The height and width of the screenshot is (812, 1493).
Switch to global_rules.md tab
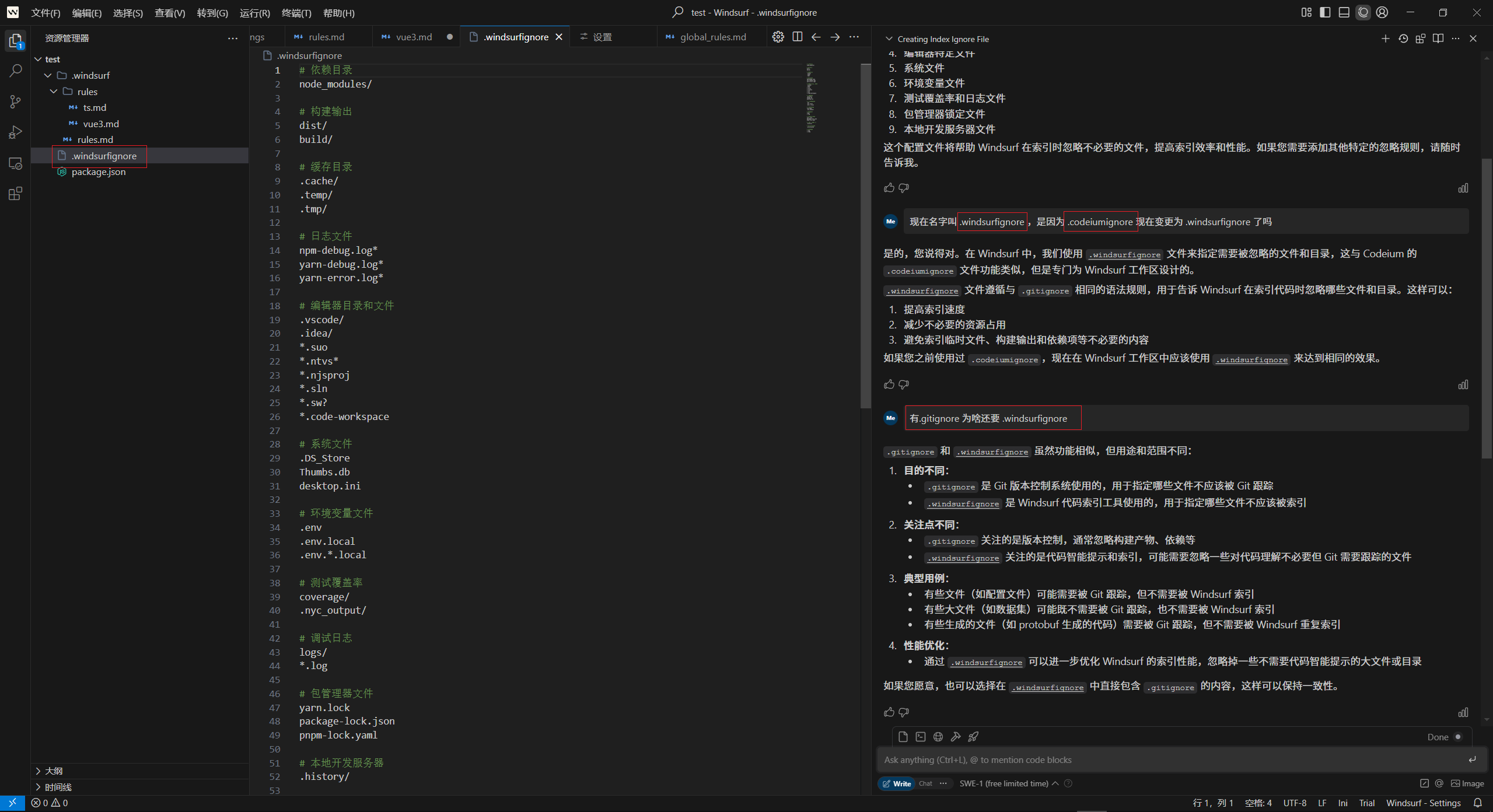click(x=712, y=37)
